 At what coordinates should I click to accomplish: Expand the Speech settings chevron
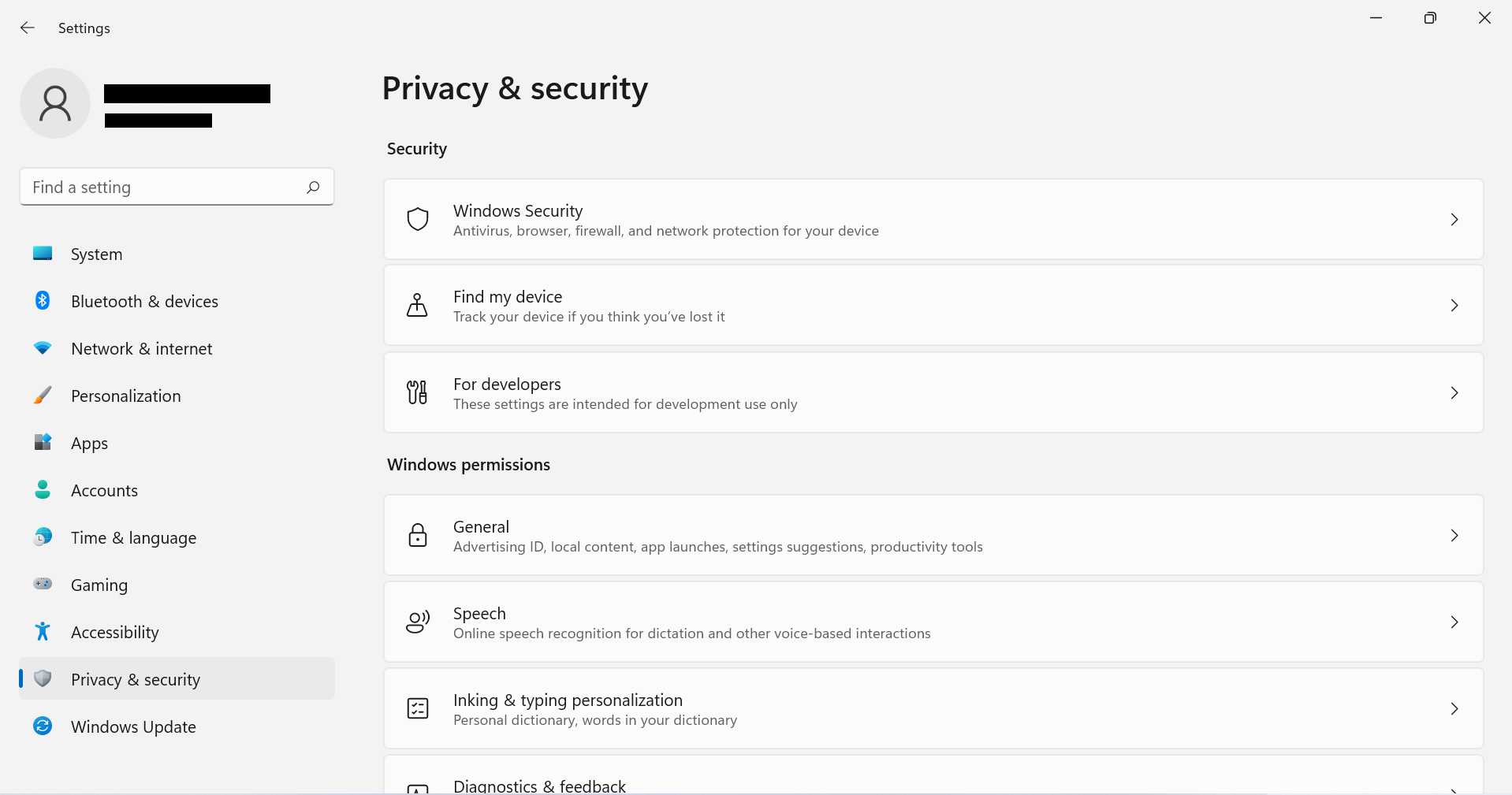point(1454,622)
